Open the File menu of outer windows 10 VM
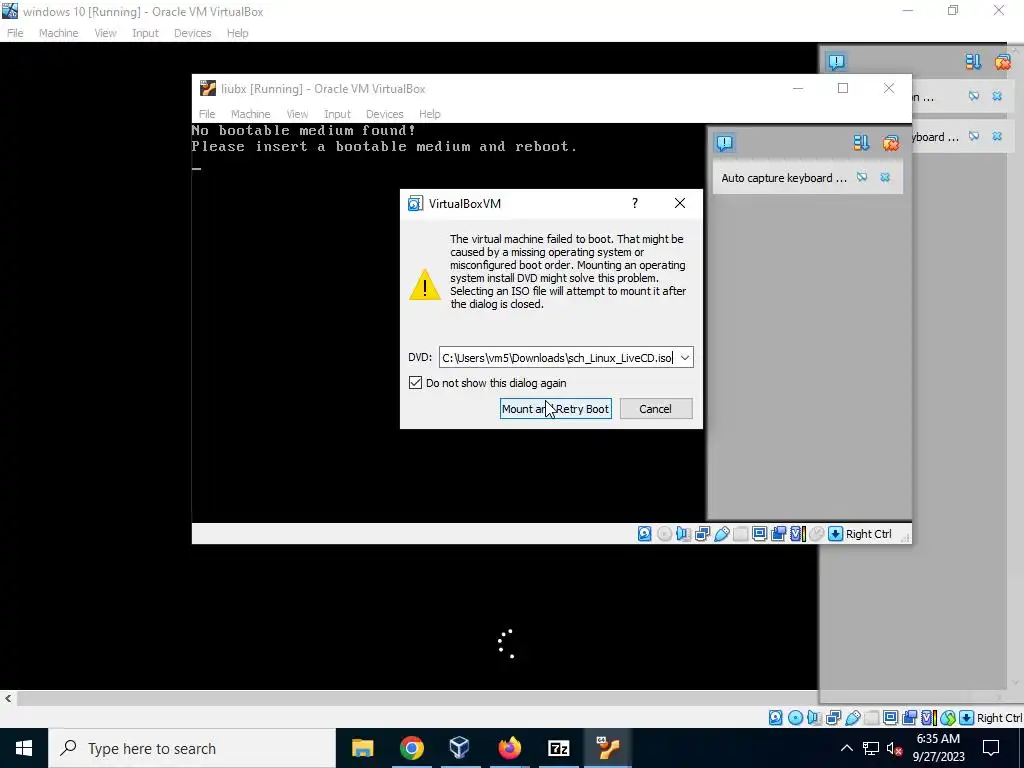 coord(15,33)
